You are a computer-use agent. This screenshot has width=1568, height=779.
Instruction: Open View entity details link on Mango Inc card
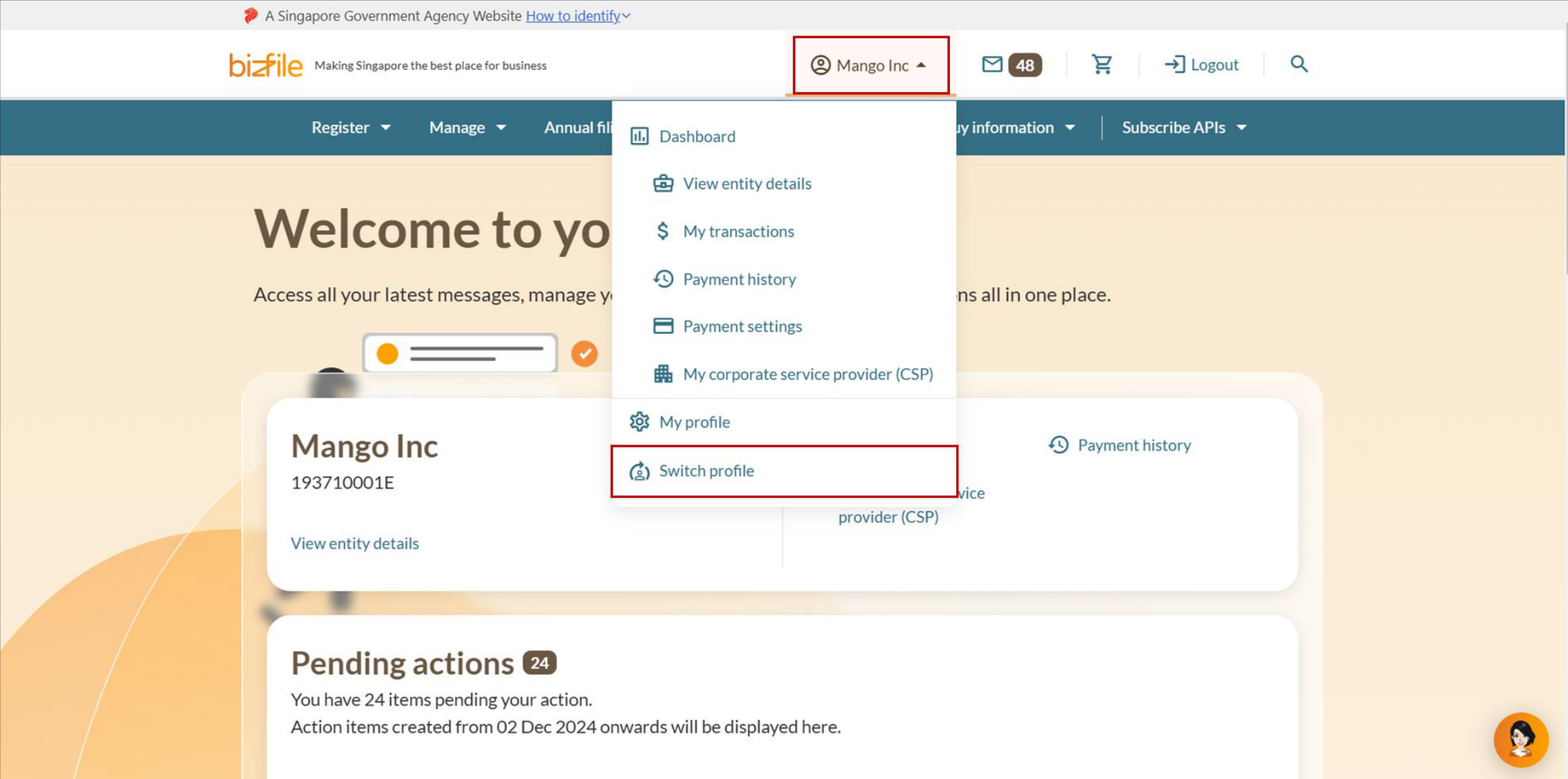tap(355, 543)
